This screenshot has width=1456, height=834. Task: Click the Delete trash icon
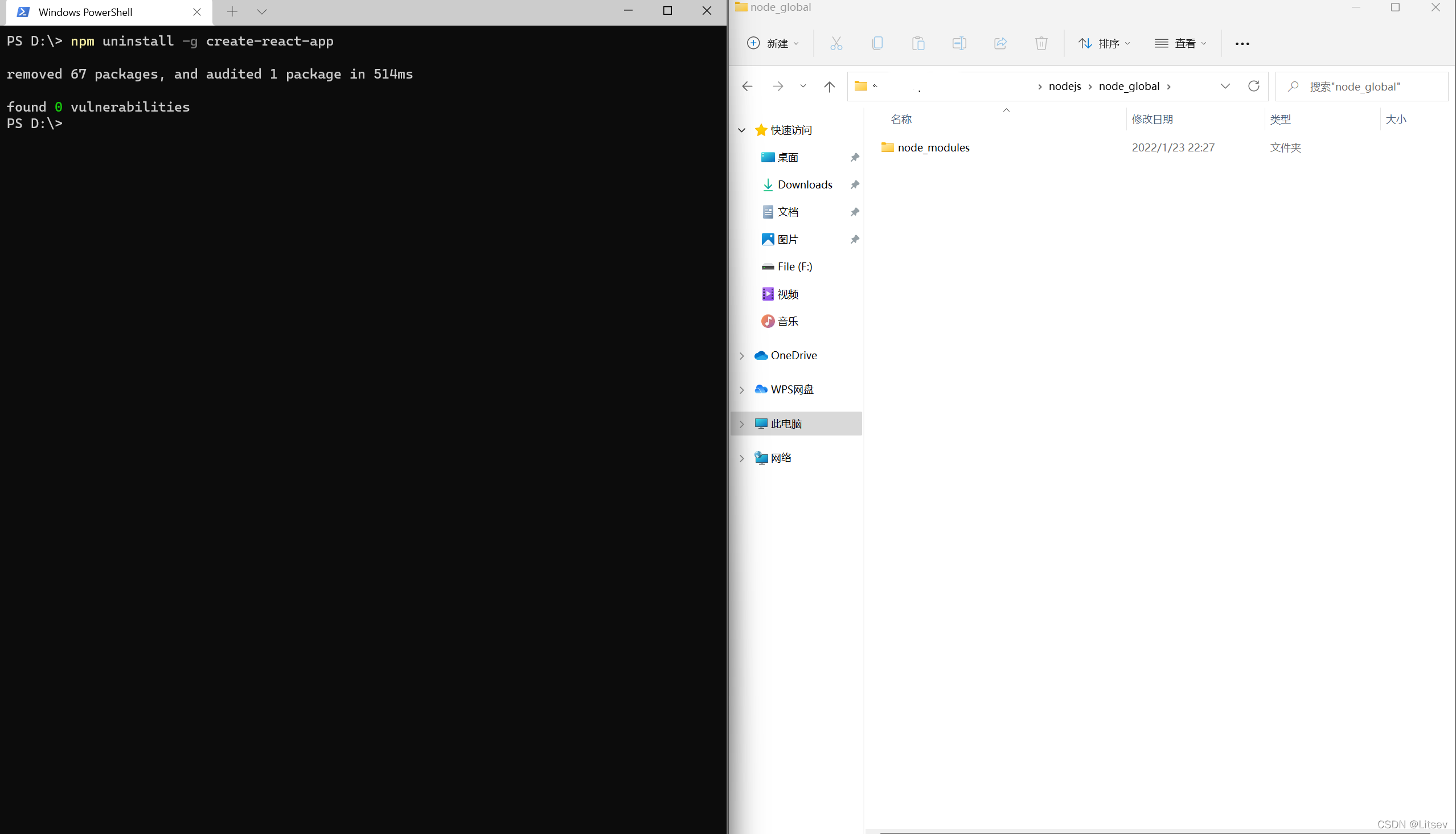pyautogui.click(x=1041, y=43)
